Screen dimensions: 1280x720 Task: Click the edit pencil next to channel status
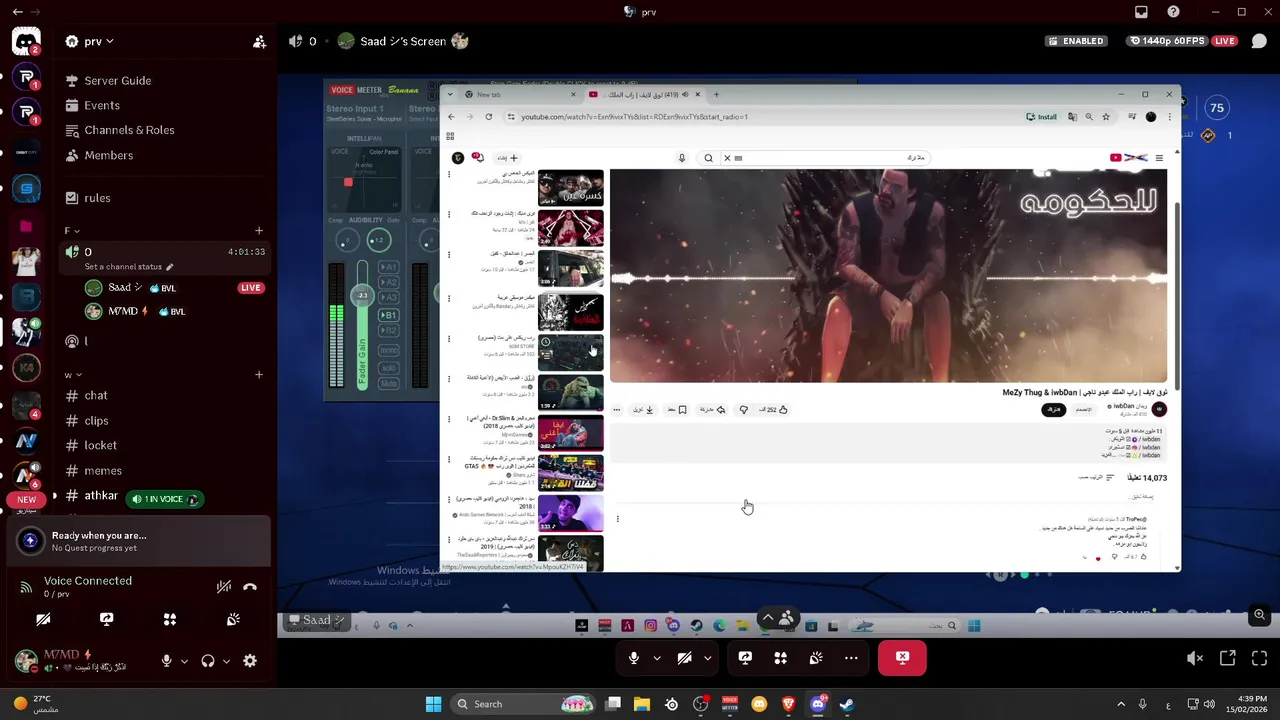coord(169,267)
